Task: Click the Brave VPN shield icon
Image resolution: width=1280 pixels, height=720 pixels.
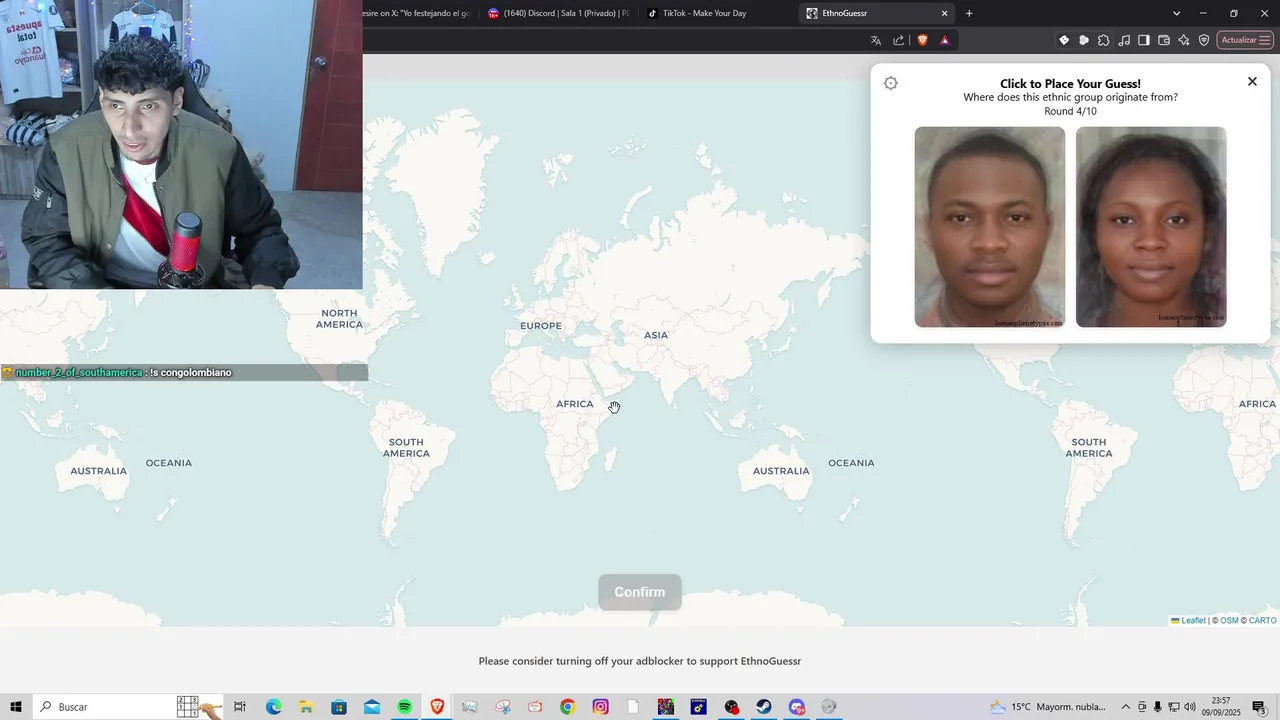Action: (x=1204, y=40)
